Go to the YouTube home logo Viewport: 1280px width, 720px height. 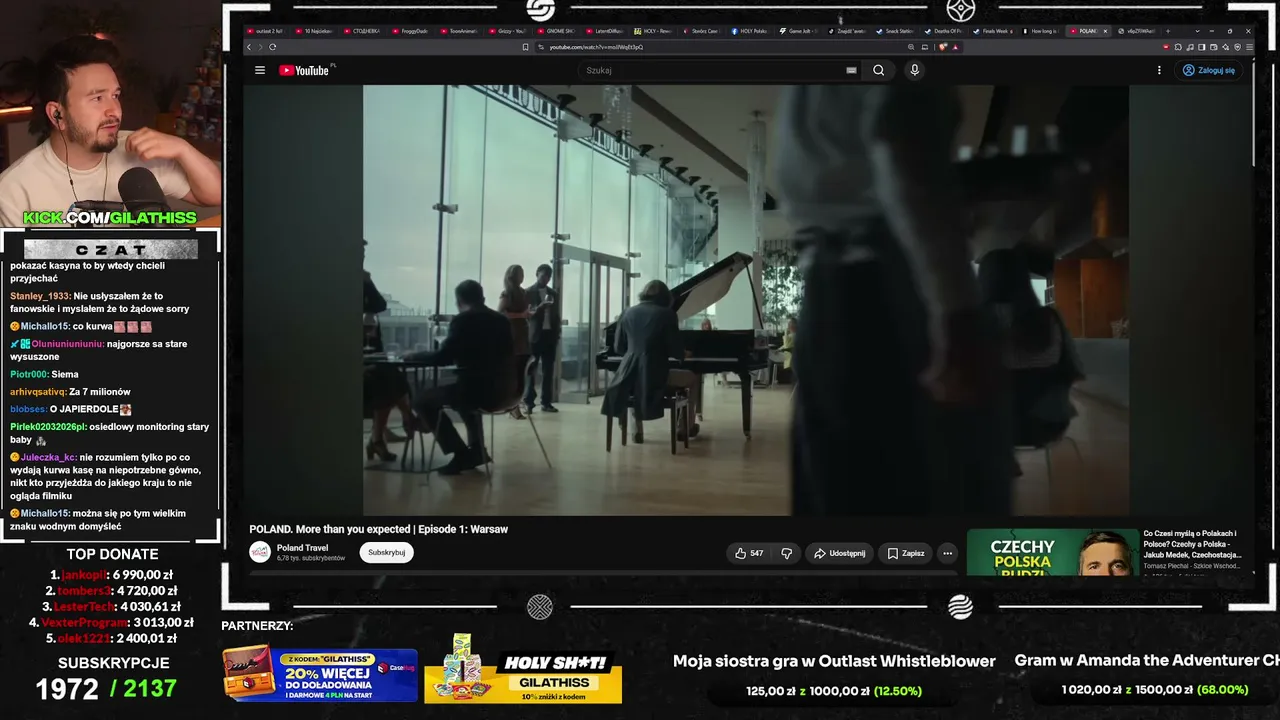(x=304, y=70)
